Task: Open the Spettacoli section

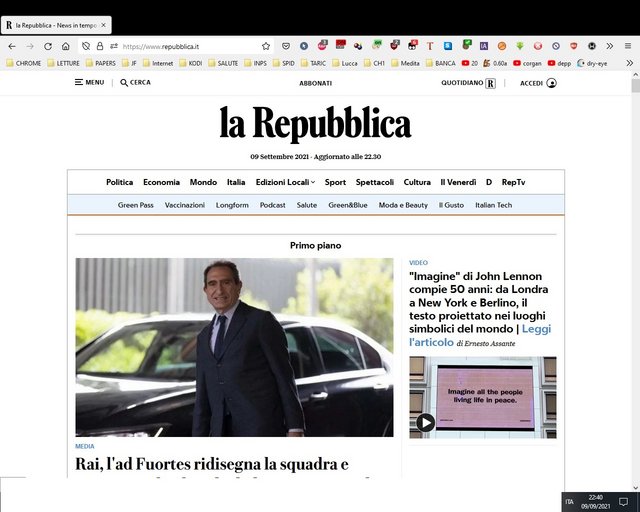Action: pyautogui.click(x=375, y=182)
